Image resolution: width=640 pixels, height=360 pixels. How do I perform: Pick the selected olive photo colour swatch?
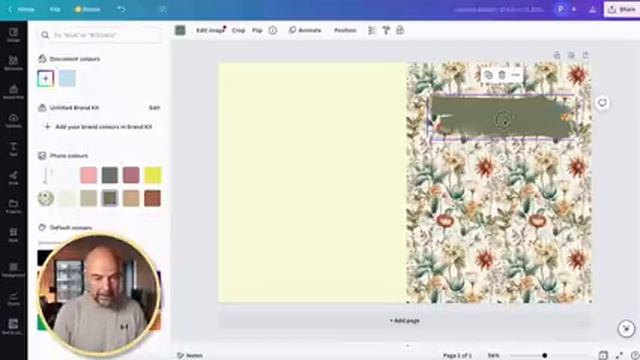(x=110, y=198)
